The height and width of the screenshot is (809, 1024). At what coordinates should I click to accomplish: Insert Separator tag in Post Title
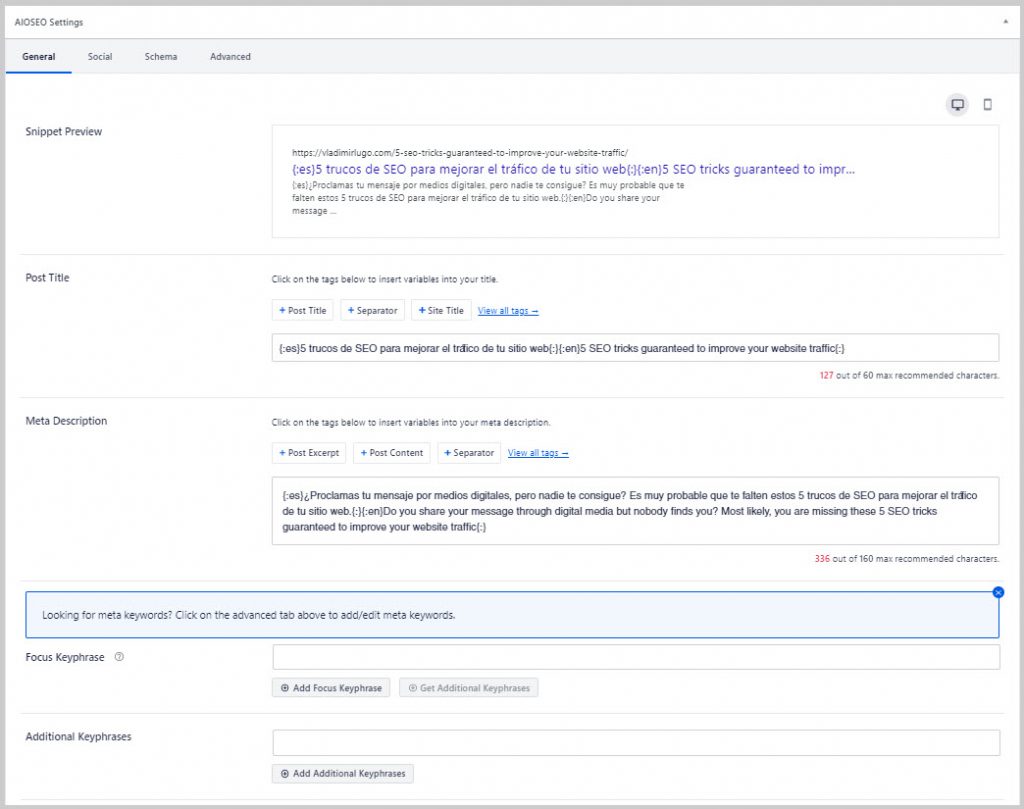coord(372,311)
